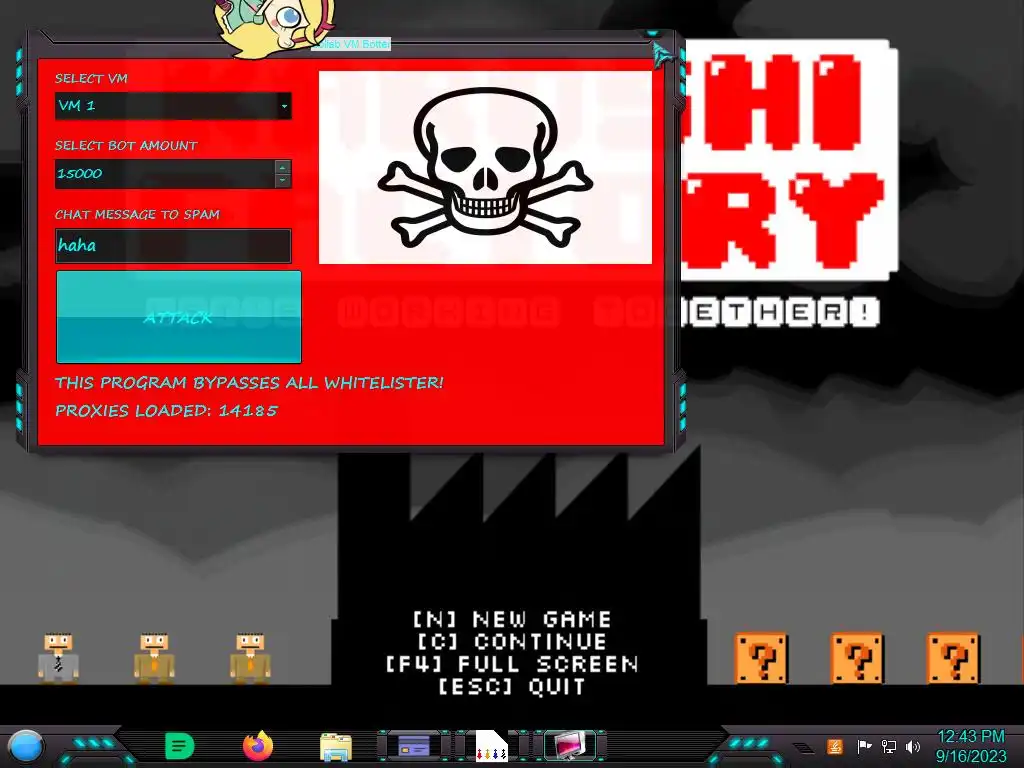Click the skull and crossbones image

485,167
